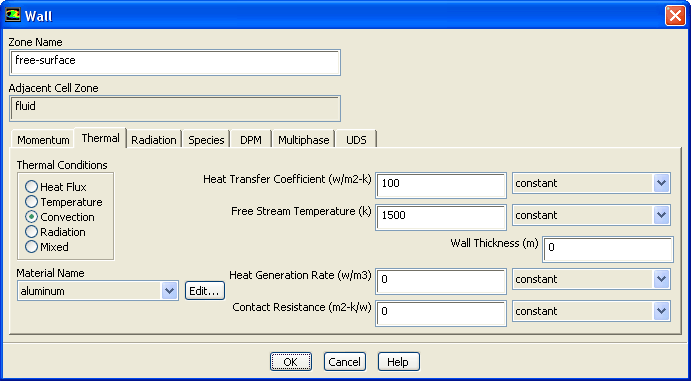Open the Help button
The height and width of the screenshot is (381, 691).
tap(398, 362)
